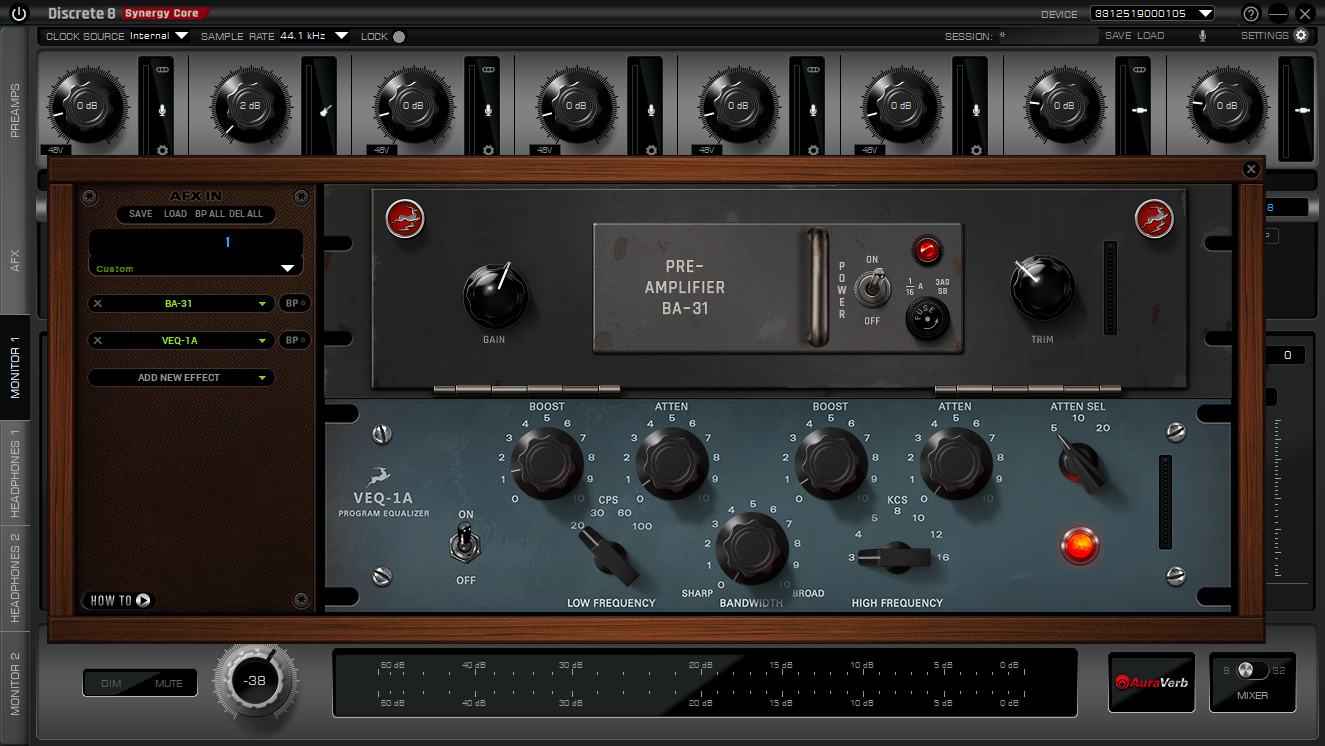
Task: Flip the BA-31 POWER switch
Action: 872,290
